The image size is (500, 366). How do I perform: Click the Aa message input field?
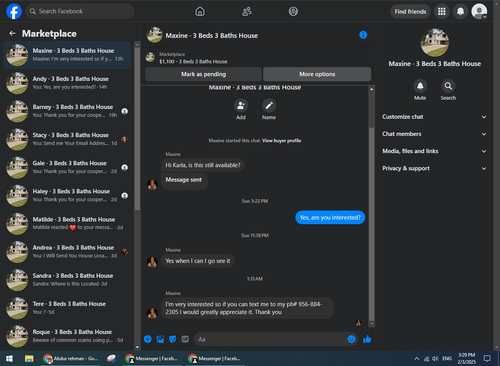[x=270, y=339]
